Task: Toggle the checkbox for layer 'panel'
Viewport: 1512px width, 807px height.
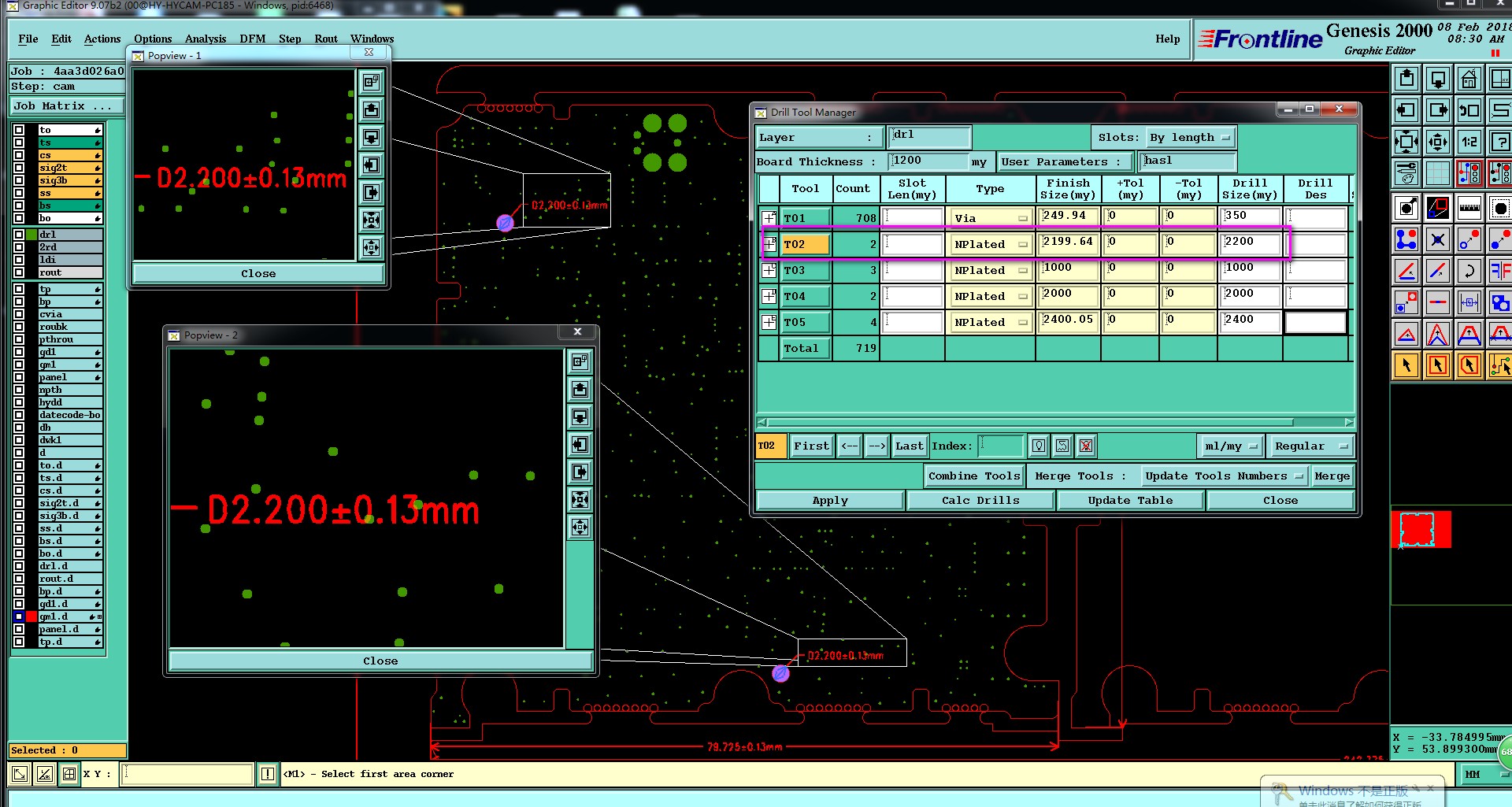Action: click(x=19, y=377)
